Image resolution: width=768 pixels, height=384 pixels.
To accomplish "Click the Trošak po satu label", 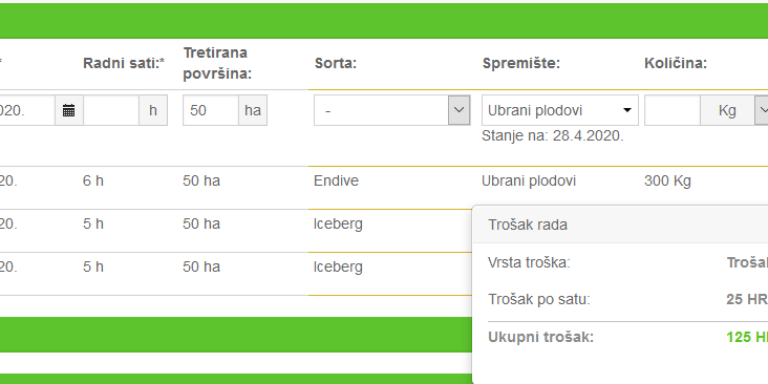I will click(x=539, y=299).
